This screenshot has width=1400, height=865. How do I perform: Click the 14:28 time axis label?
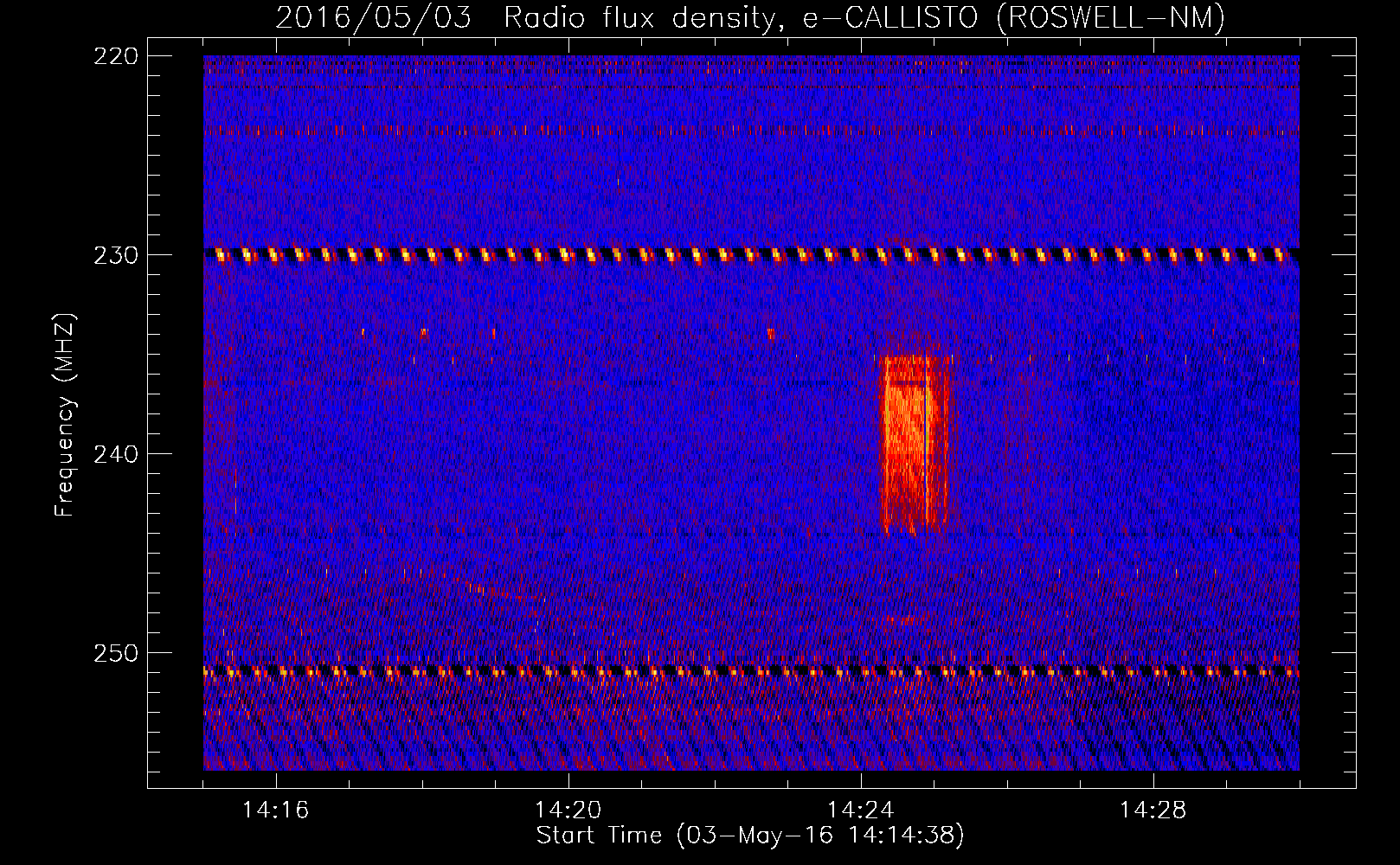coord(1153,811)
